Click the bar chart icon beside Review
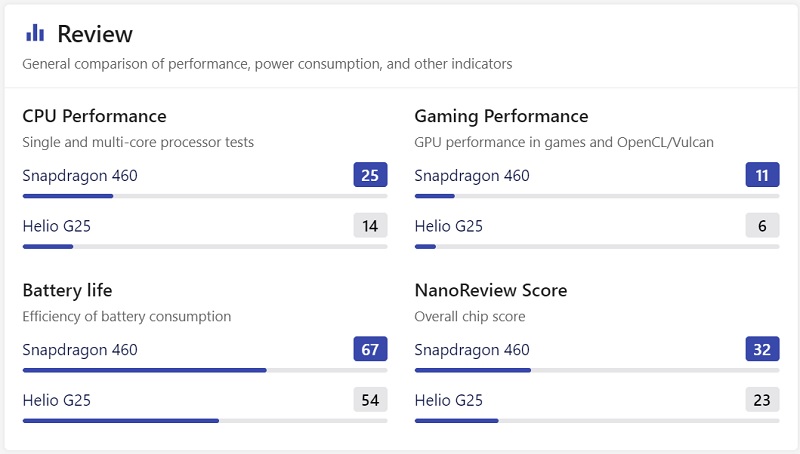Image resolution: width=800 pixels, height=454 pixels. [35, 33]
